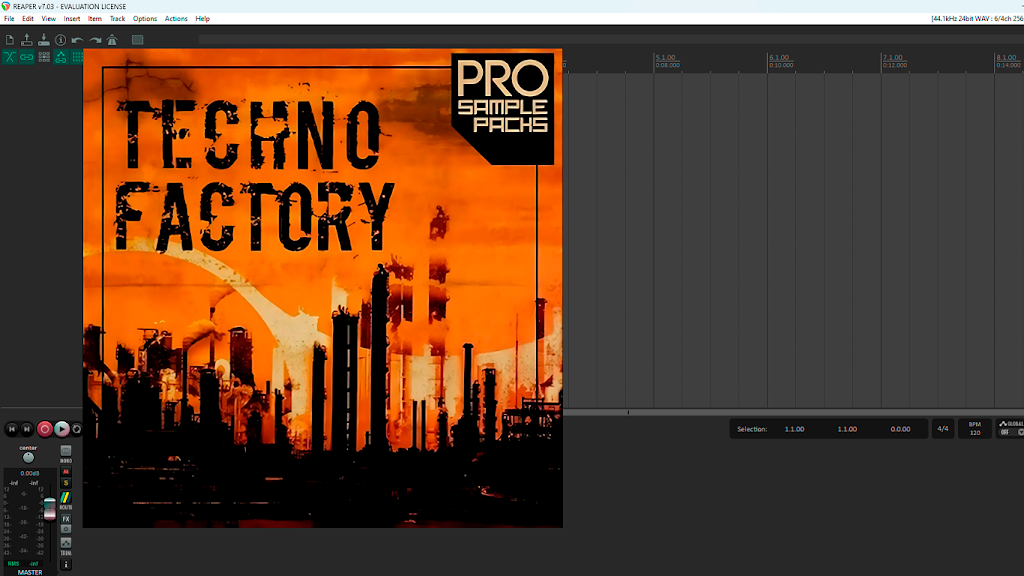Solo the master track with S button
The width and height of the screenshot is (1024, 576).
click(x=66, y=483)
